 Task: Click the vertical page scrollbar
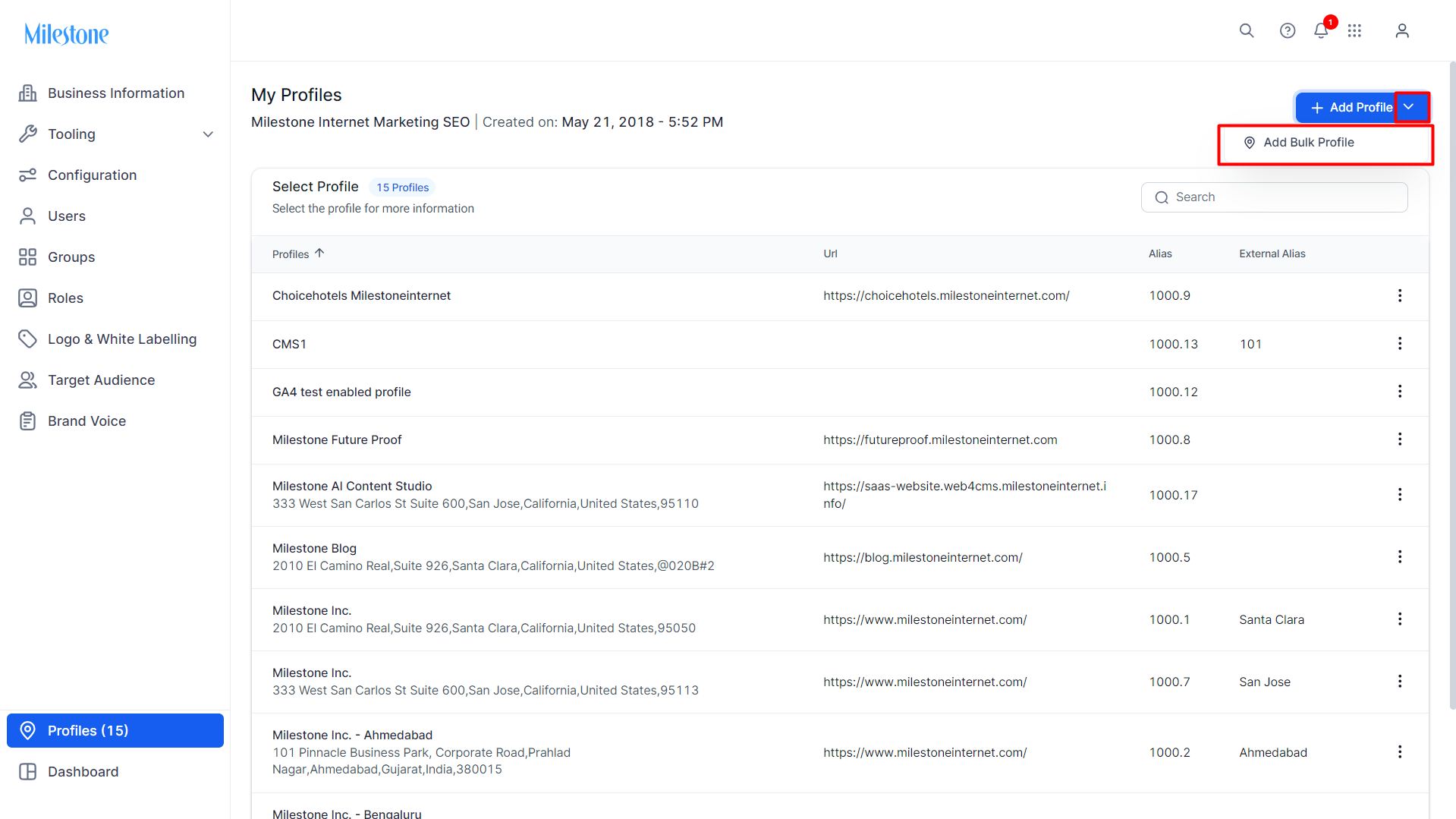1452,386
